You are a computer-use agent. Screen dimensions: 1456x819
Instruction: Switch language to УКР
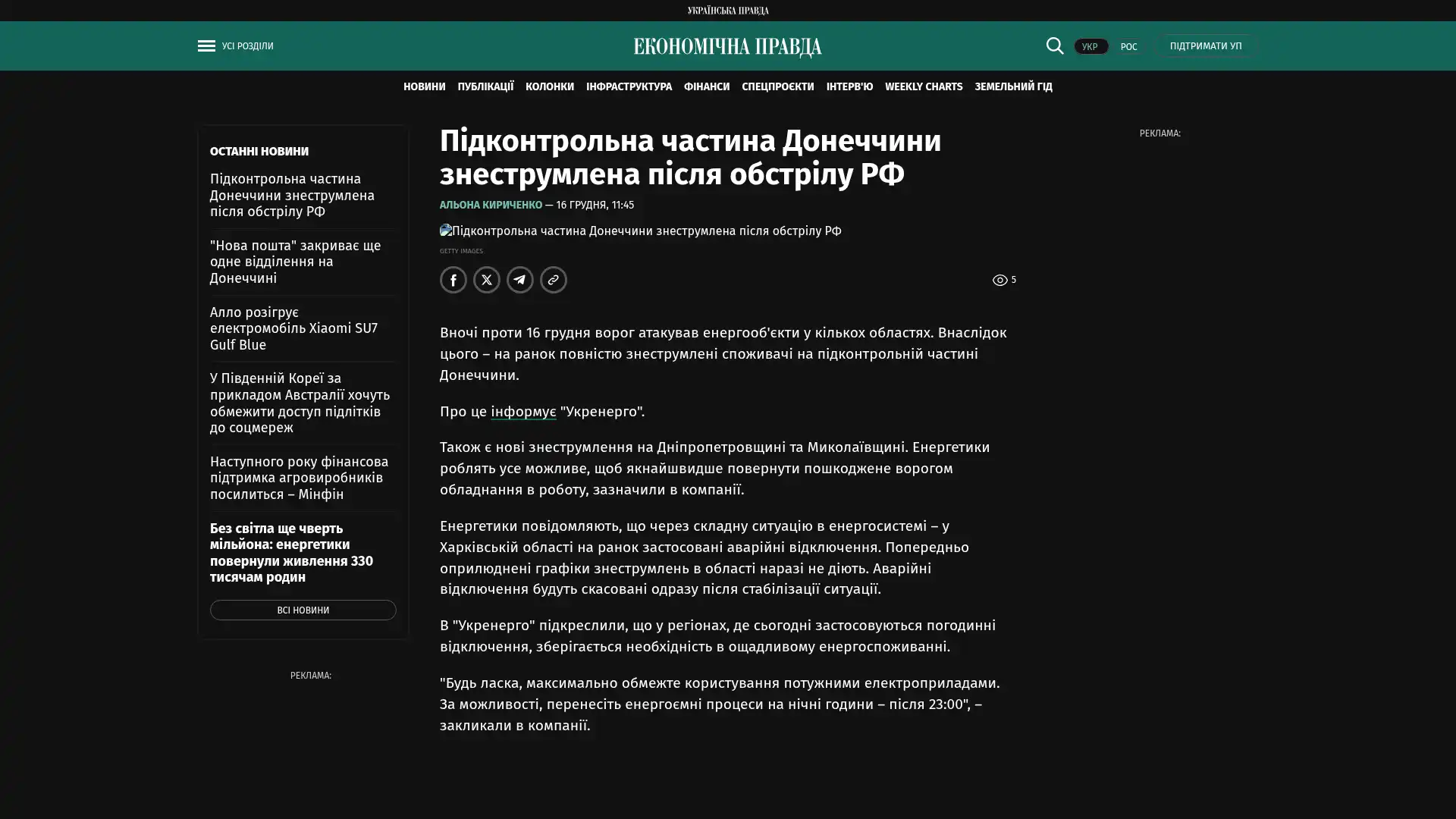tap(1090, 46)
